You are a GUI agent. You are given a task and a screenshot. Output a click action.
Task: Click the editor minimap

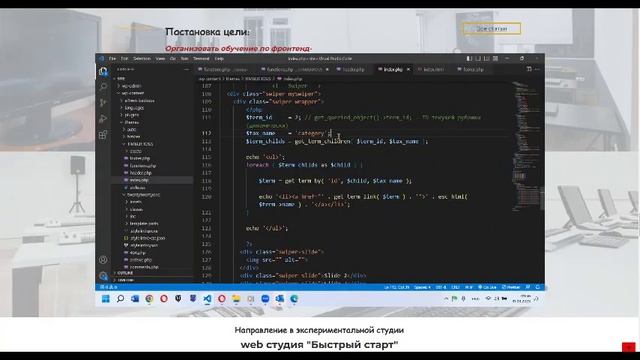click(527, 147)
